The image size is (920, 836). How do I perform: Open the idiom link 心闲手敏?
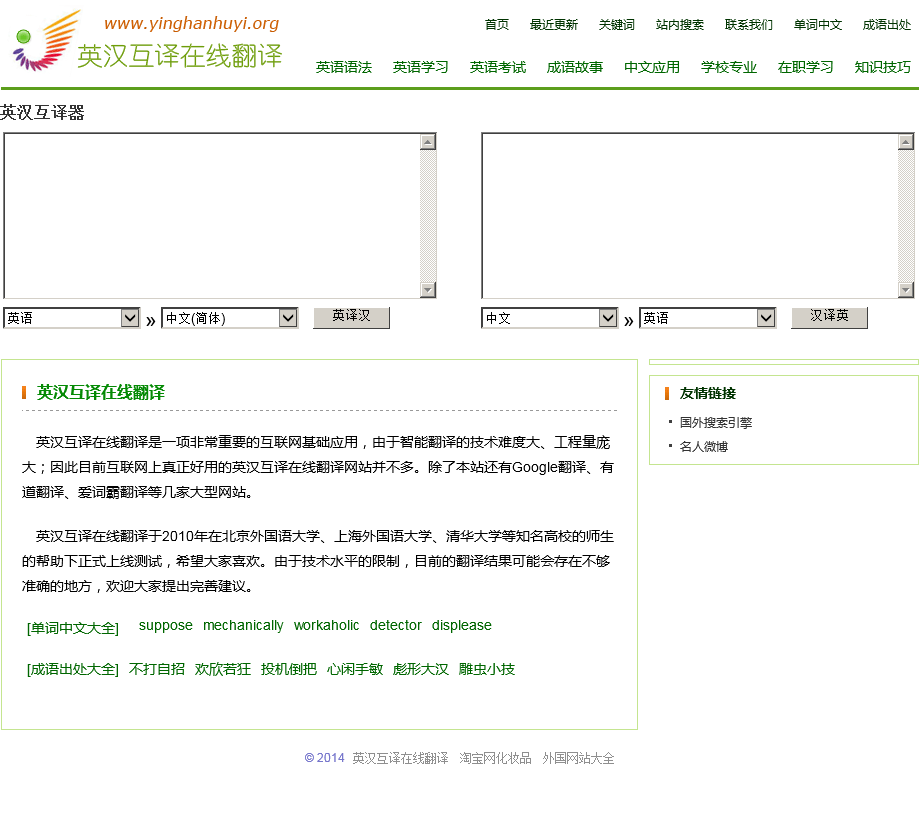click(x=354, y=669)
